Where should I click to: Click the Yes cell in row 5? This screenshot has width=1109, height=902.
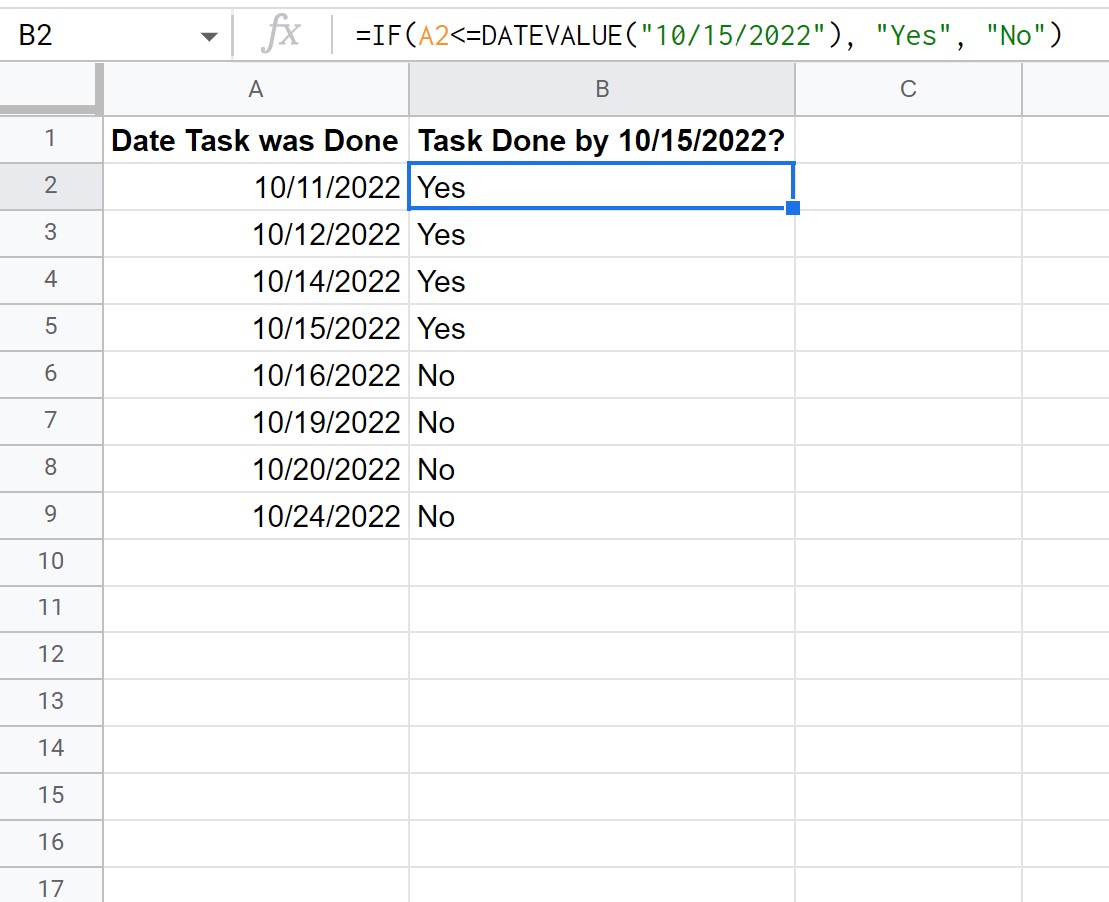pos(602,328)
